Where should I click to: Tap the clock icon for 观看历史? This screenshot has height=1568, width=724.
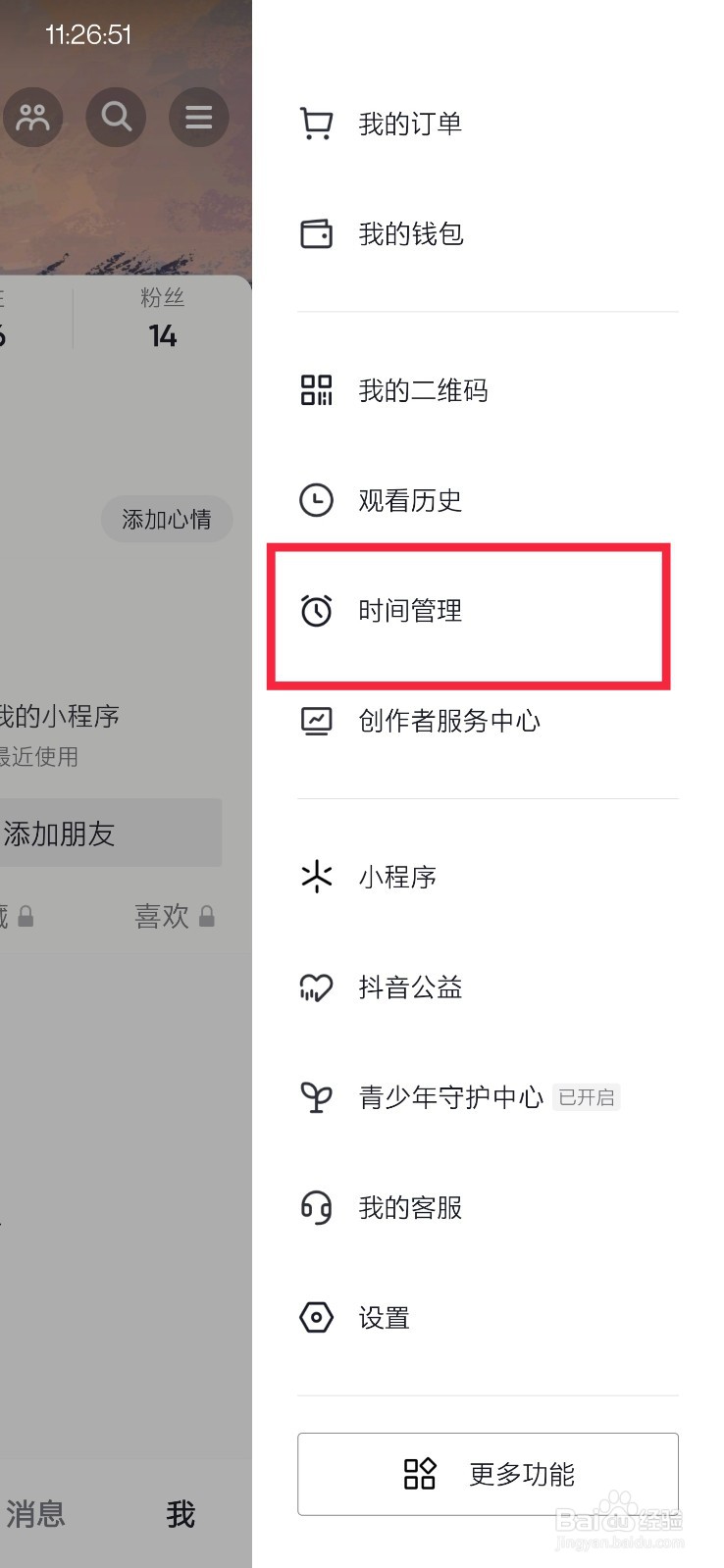point(316,500)
